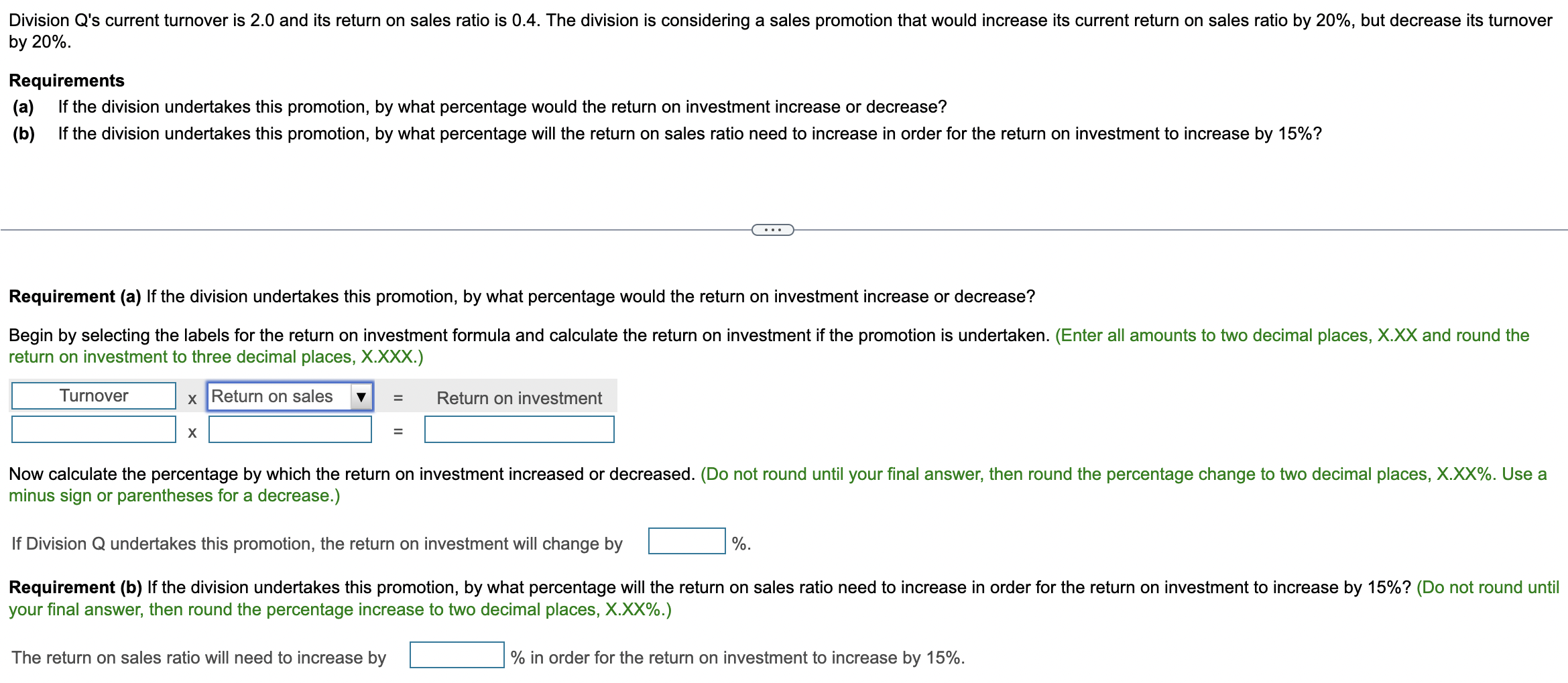Screen dimensions: 1568x683
Task: Click the dropdown arrow next to Return on sales
Action: tap(361, 395)
